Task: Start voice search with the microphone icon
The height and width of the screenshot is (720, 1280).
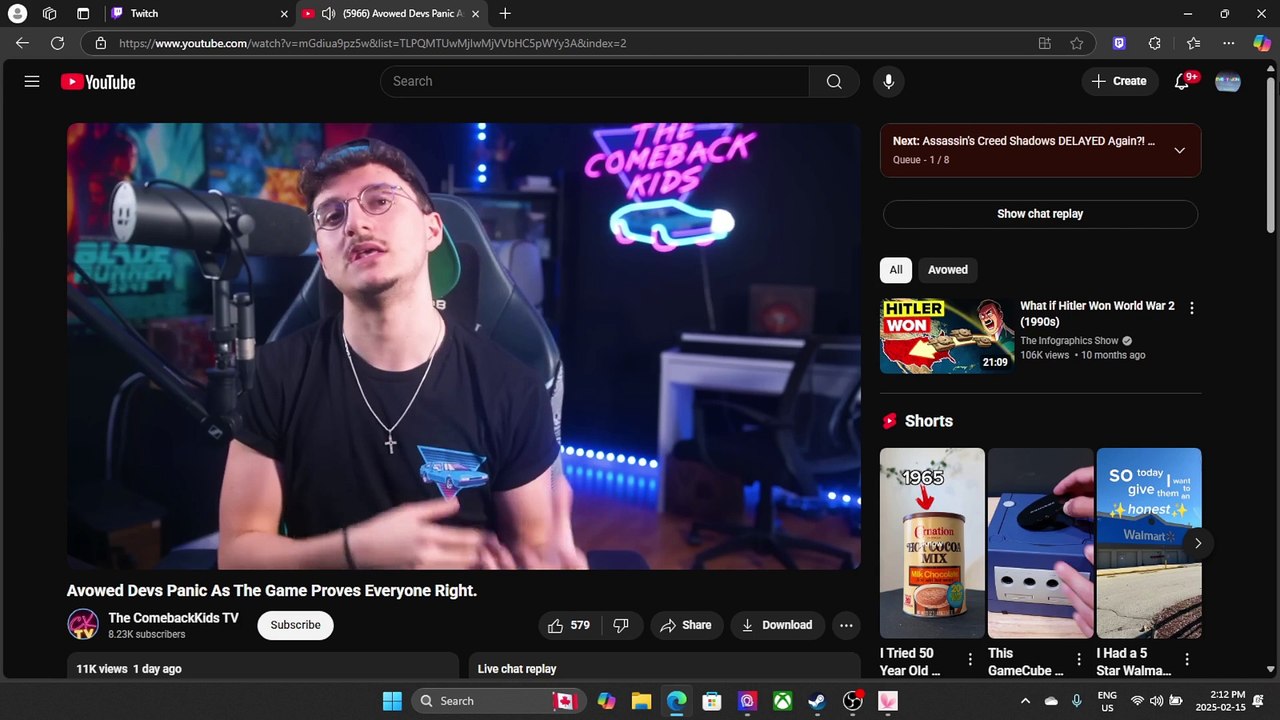Action: click(888, 82)
